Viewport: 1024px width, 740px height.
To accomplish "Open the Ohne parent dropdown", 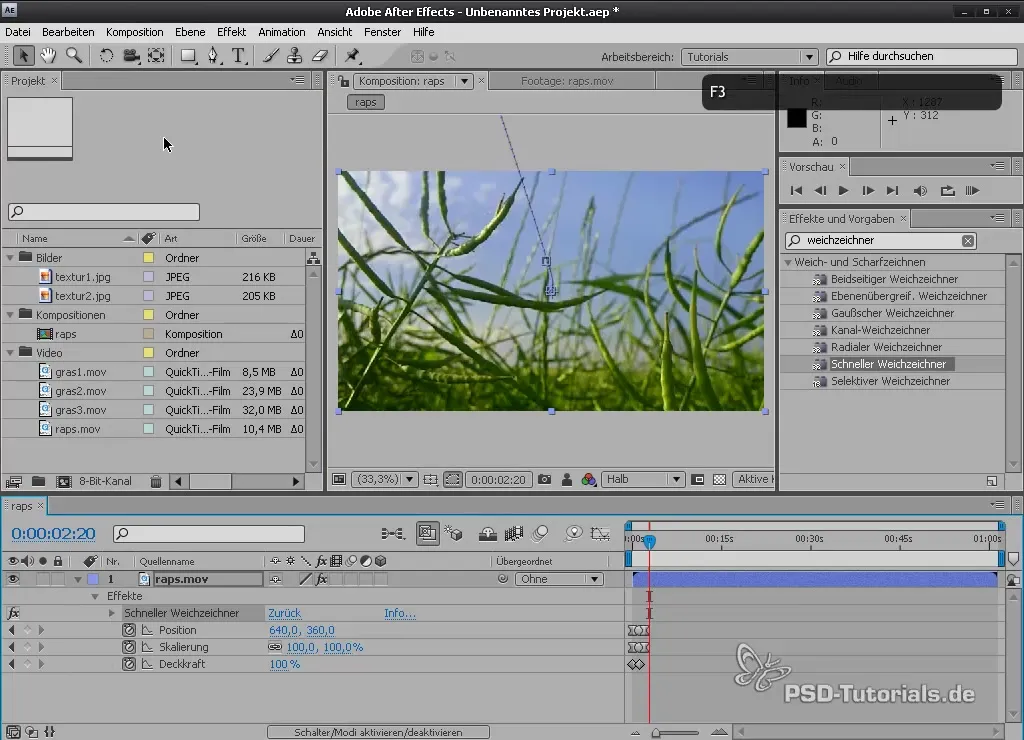I will [558, 579].
